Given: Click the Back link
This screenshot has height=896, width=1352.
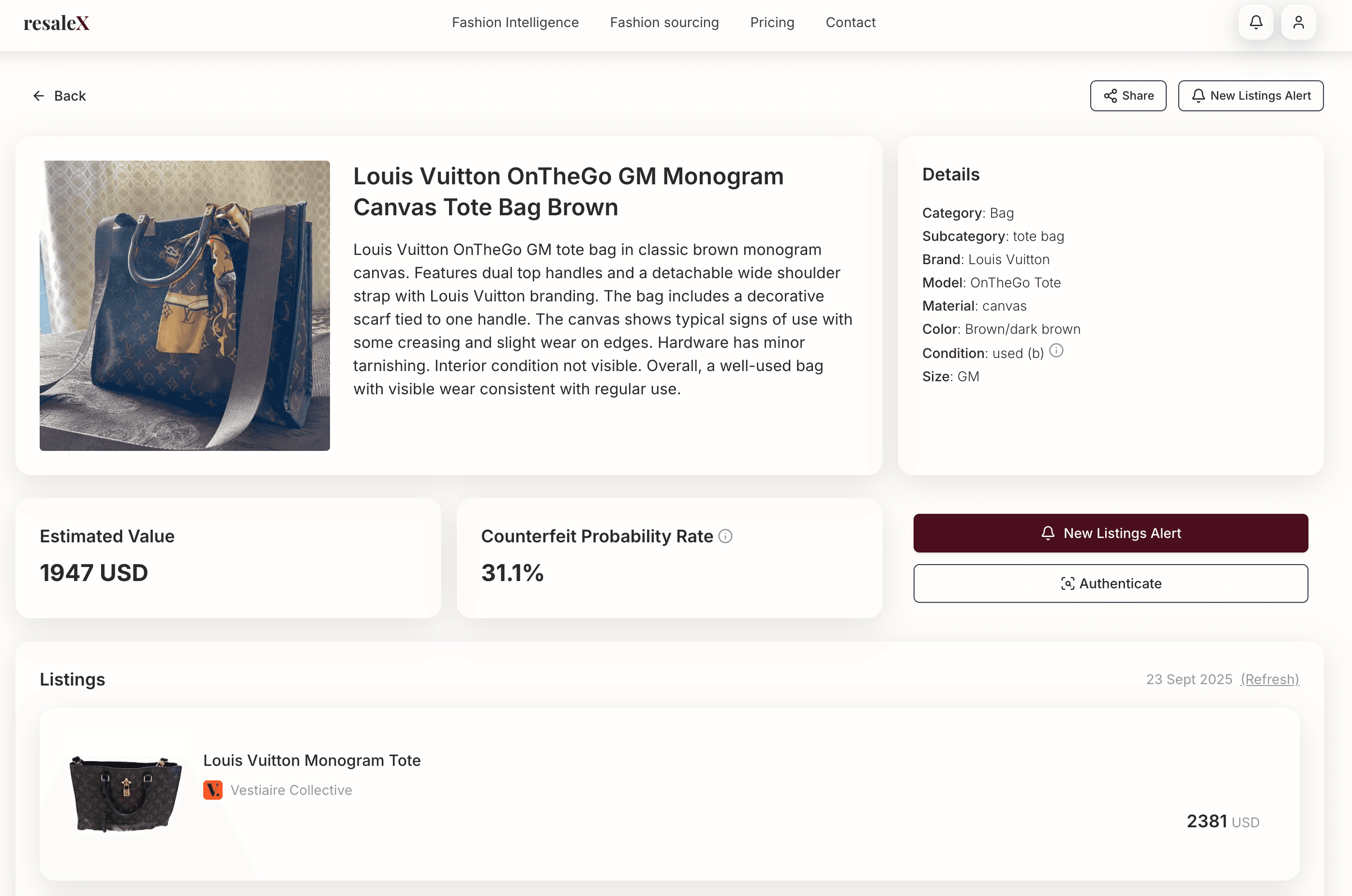Looking at the screenshot, I should click(70, 95).
